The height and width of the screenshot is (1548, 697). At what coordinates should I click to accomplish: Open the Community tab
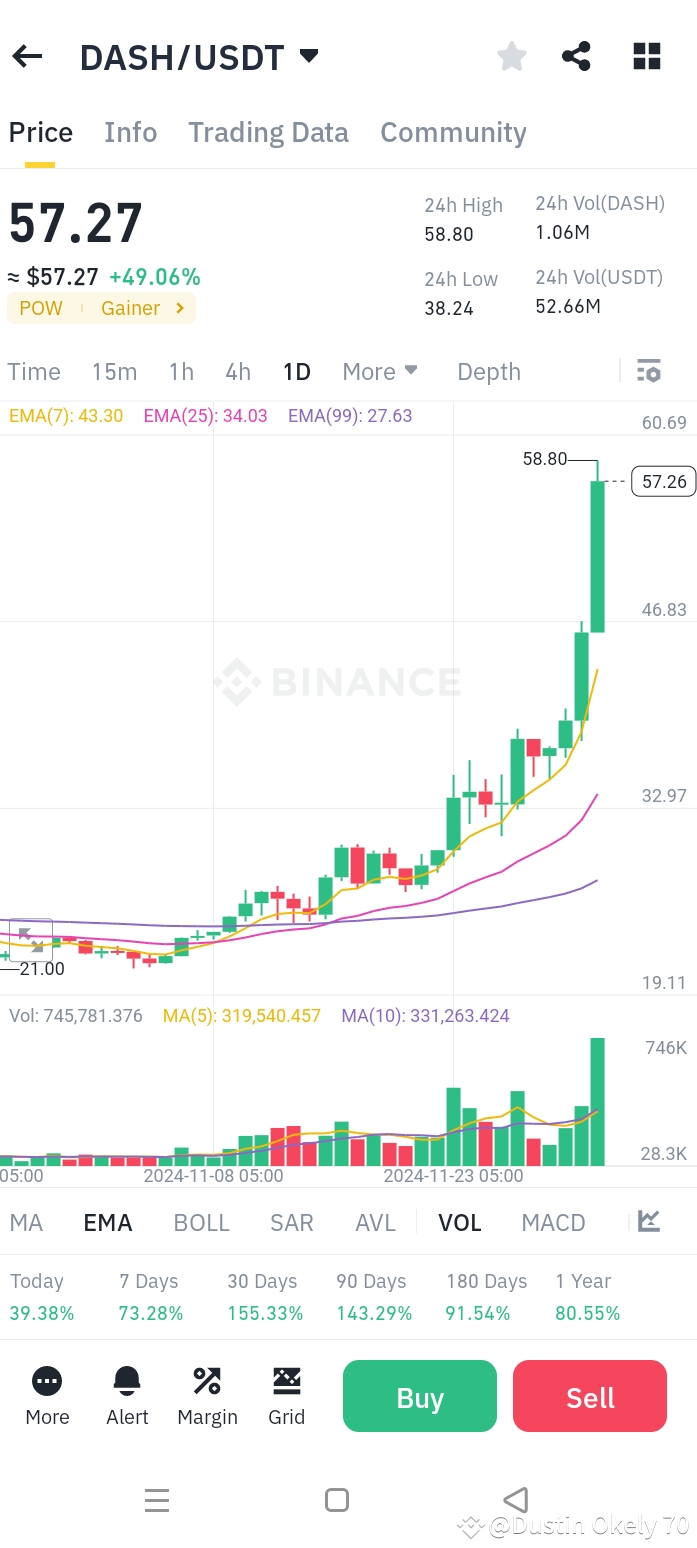(453, 132)
